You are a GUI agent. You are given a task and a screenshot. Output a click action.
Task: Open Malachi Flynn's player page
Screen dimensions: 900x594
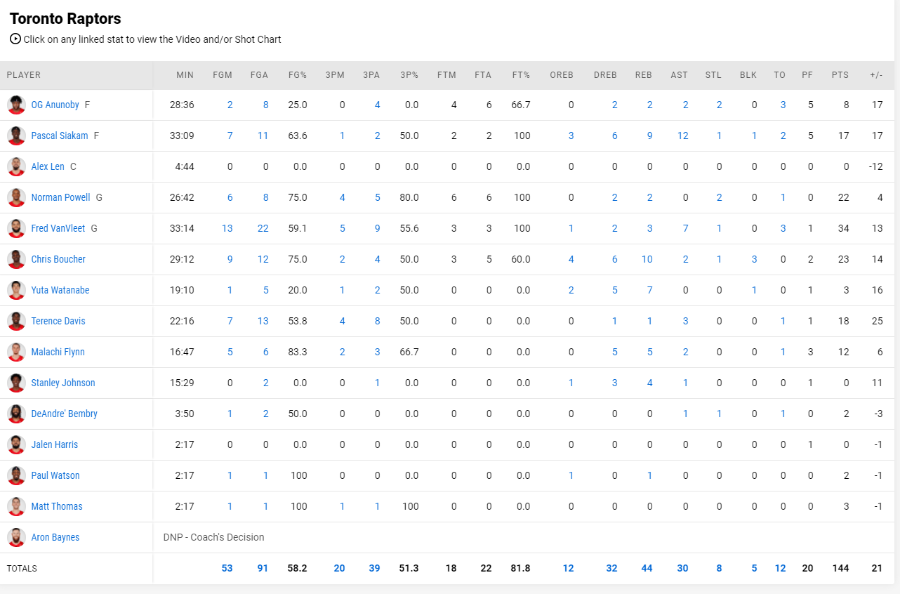pos(58,352)
